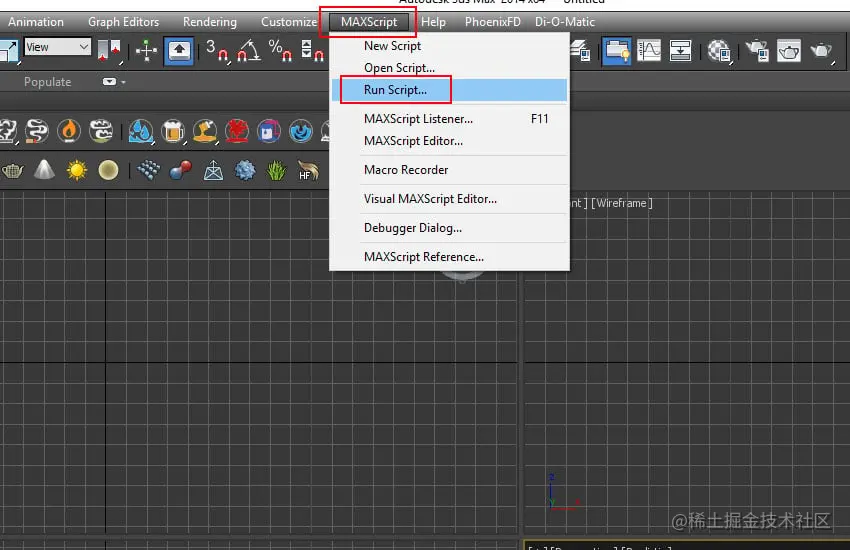
Task: Open the View reference coordinate dropdown
Action: tap(57, 47)
